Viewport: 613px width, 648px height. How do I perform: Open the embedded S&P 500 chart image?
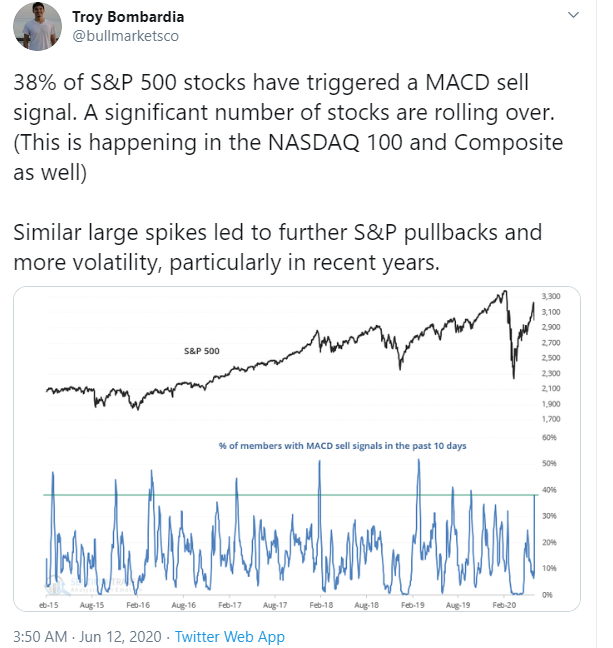tap(297, 449)
